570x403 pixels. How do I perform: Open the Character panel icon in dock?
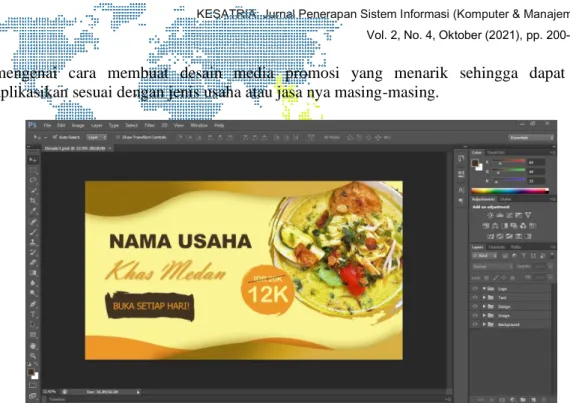[x=461, y=190]
